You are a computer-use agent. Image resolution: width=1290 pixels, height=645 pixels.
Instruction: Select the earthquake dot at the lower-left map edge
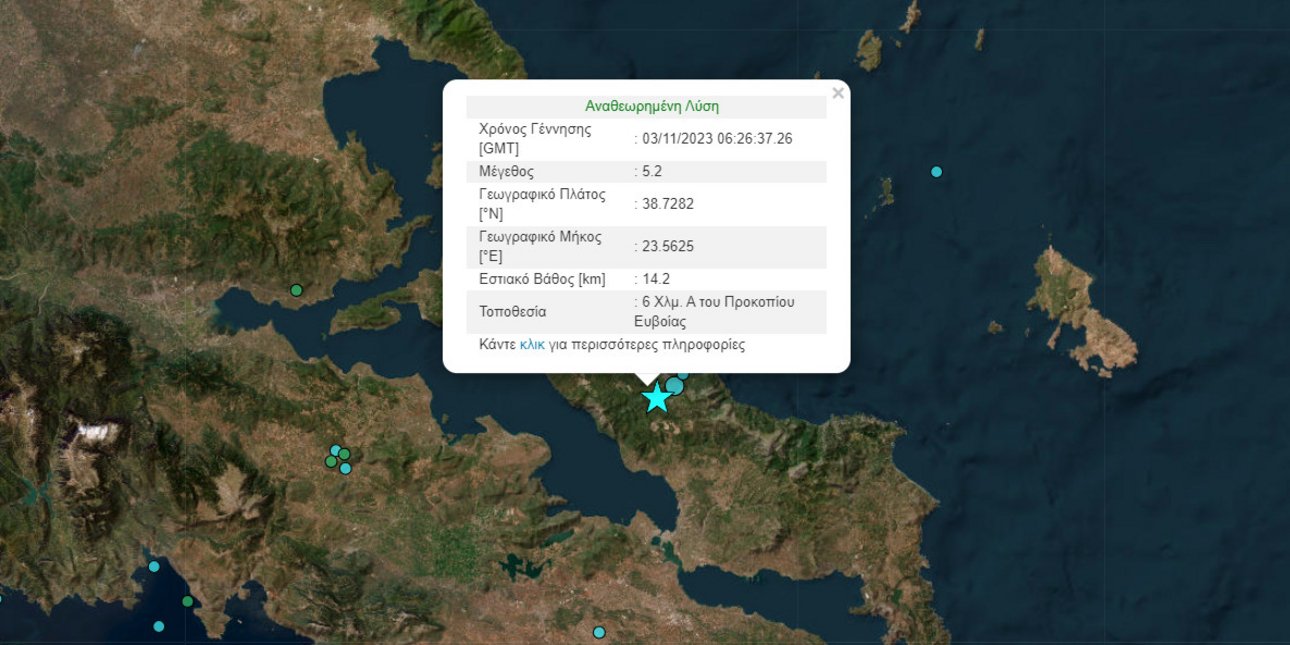[159, 626]
